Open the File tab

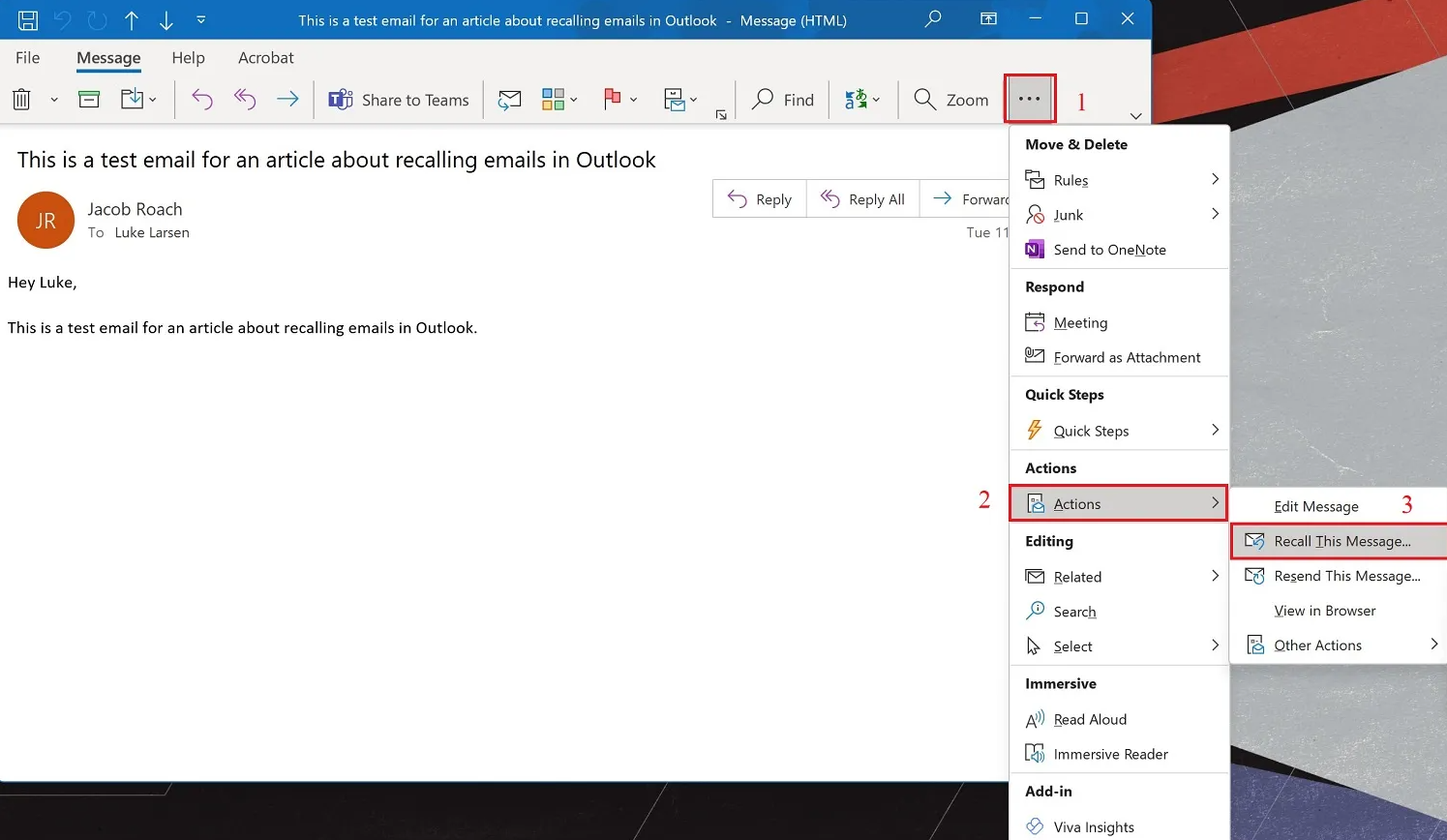coord(28,58)
